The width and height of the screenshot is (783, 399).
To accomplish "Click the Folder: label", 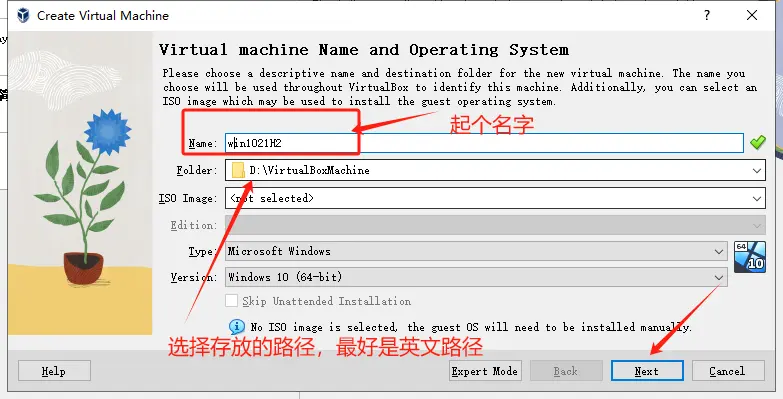I will click(197, 170).
